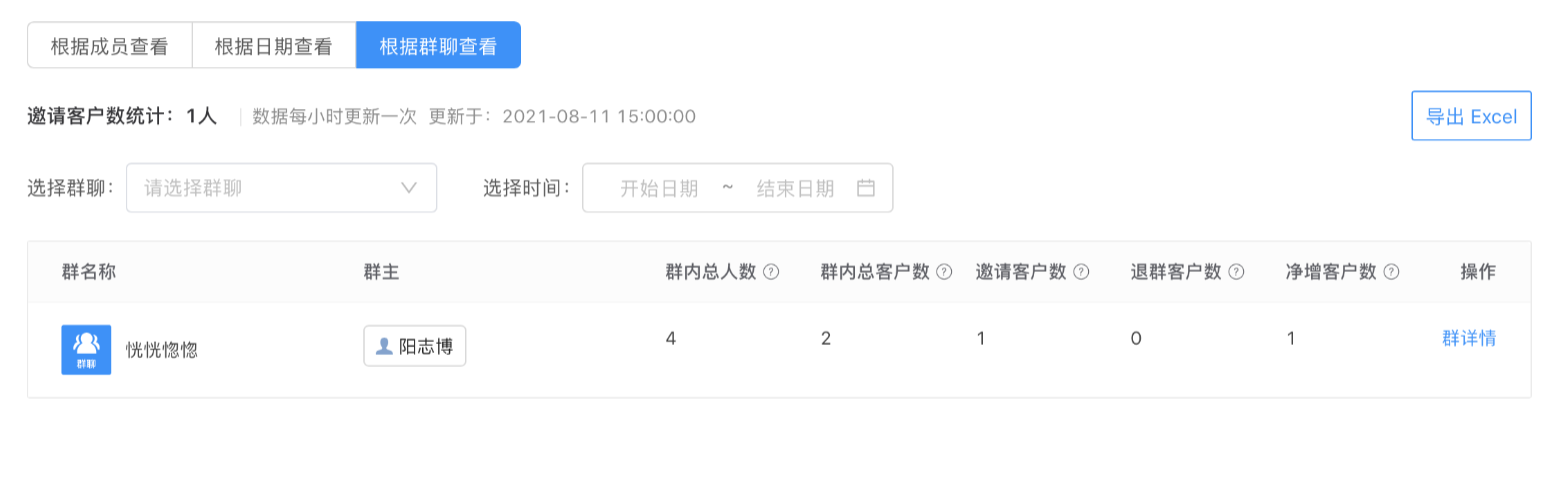Click person icon in 阳志博 tag
This screenshot has width=1556, height=477.
(383, 347)
